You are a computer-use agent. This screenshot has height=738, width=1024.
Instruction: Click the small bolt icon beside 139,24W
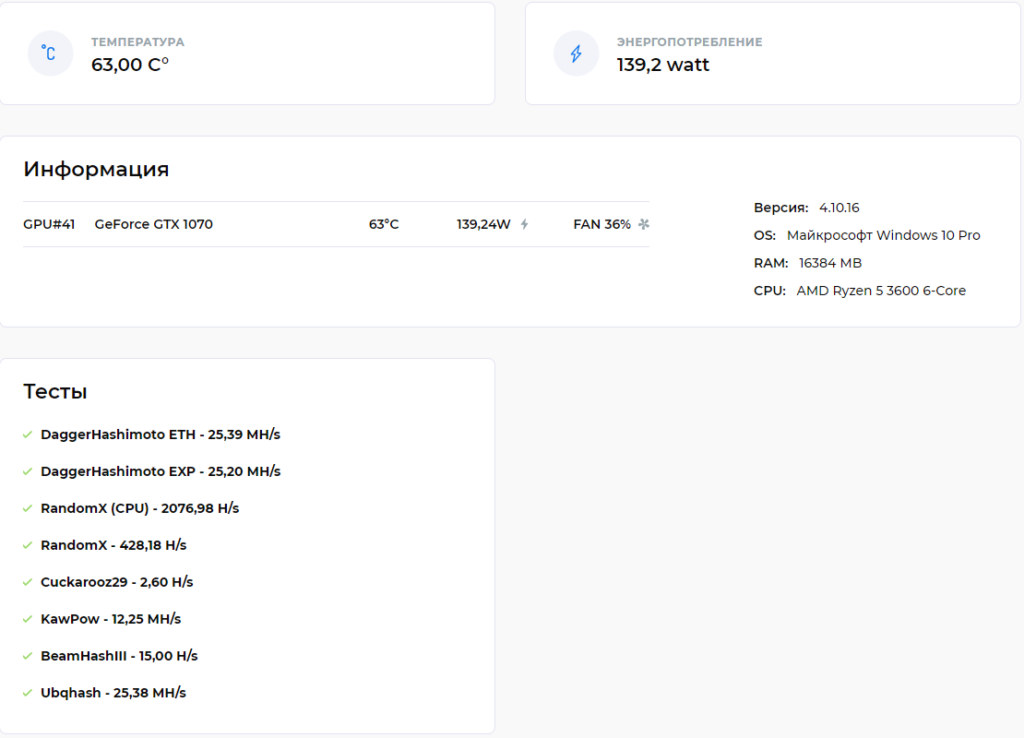point(524,225)
